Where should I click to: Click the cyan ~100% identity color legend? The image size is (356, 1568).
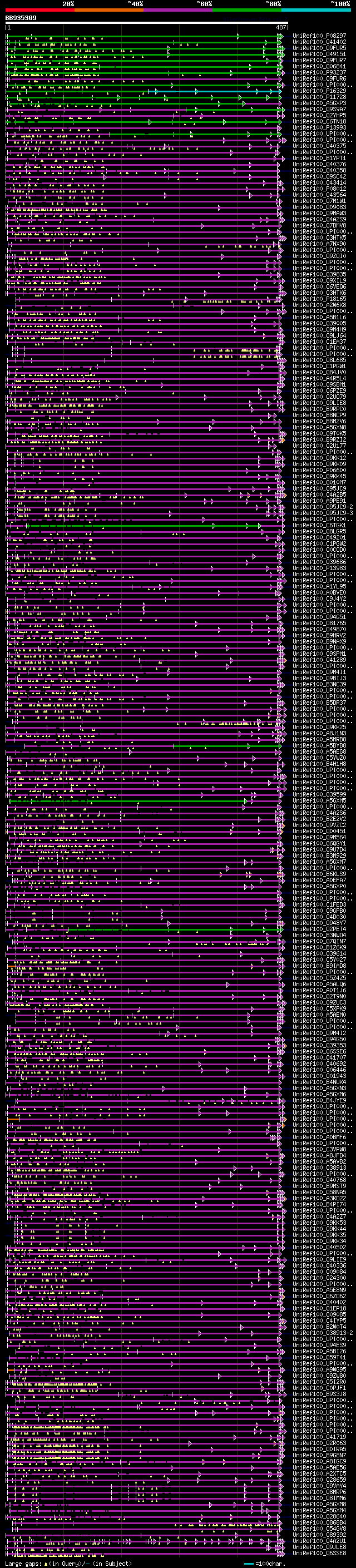(316, 10)
